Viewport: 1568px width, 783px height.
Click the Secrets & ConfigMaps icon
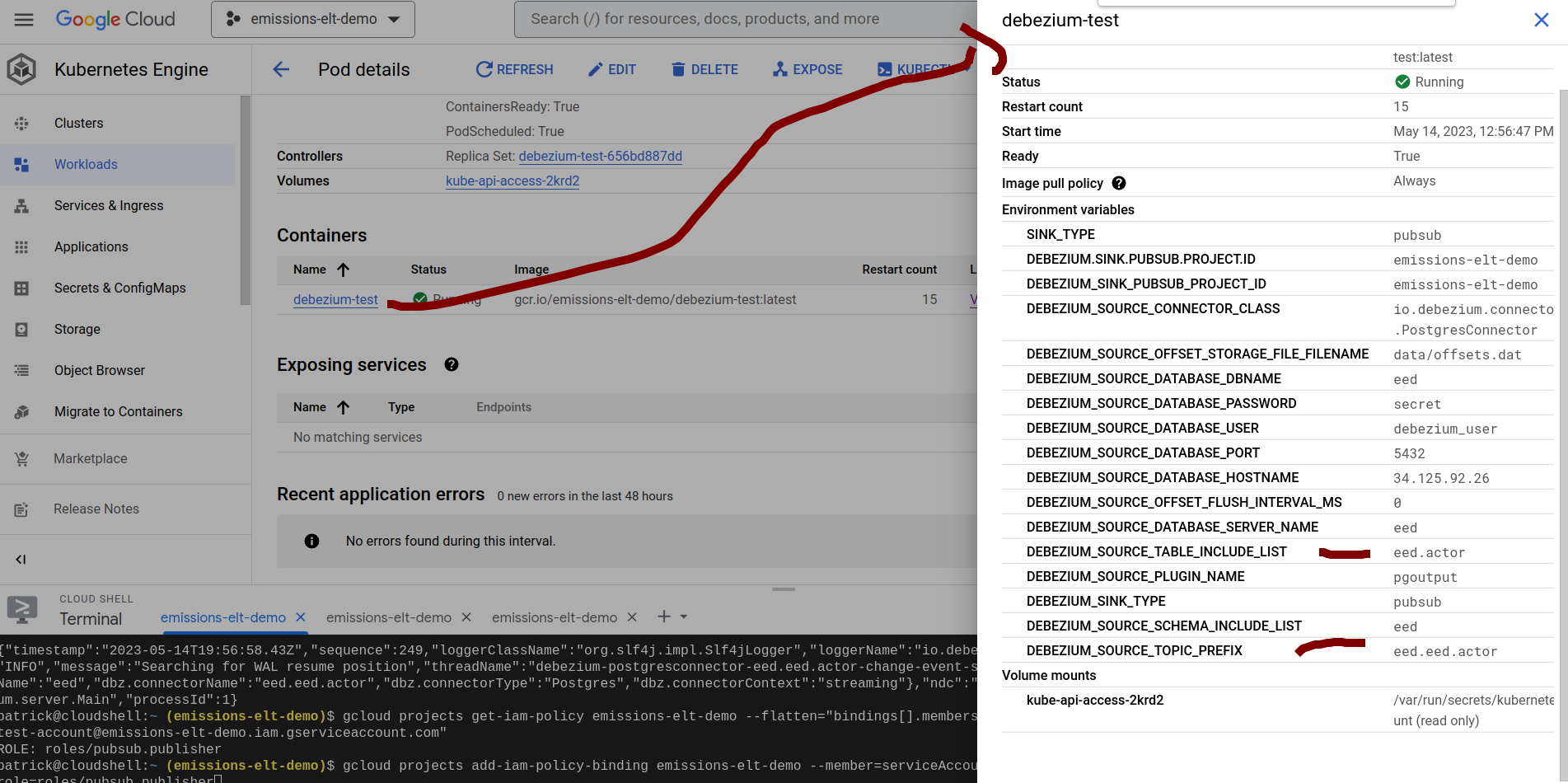pyautogui.click(x=22, y=288)
